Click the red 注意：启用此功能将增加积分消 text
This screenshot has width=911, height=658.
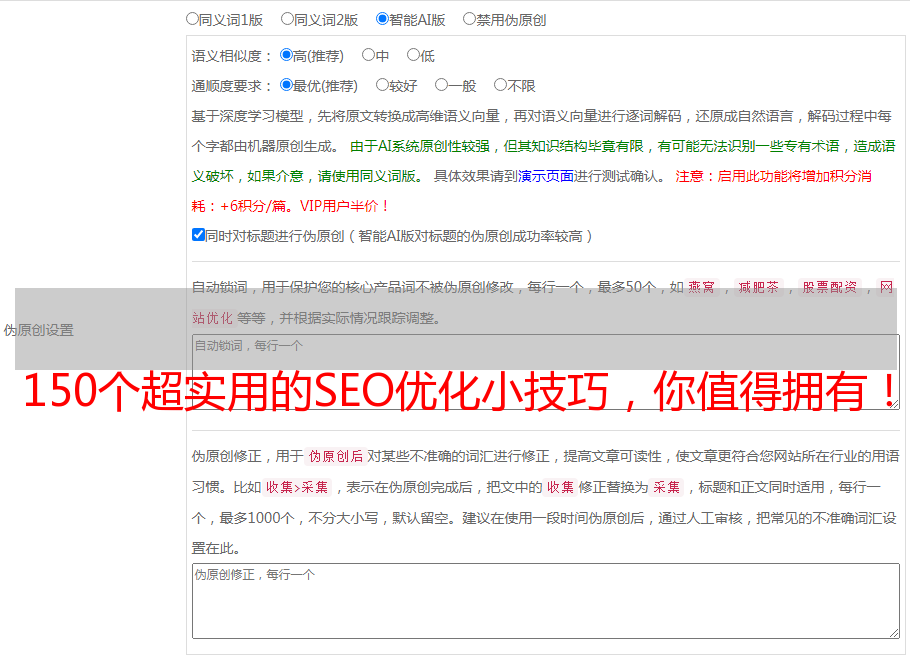click(773, 176)
